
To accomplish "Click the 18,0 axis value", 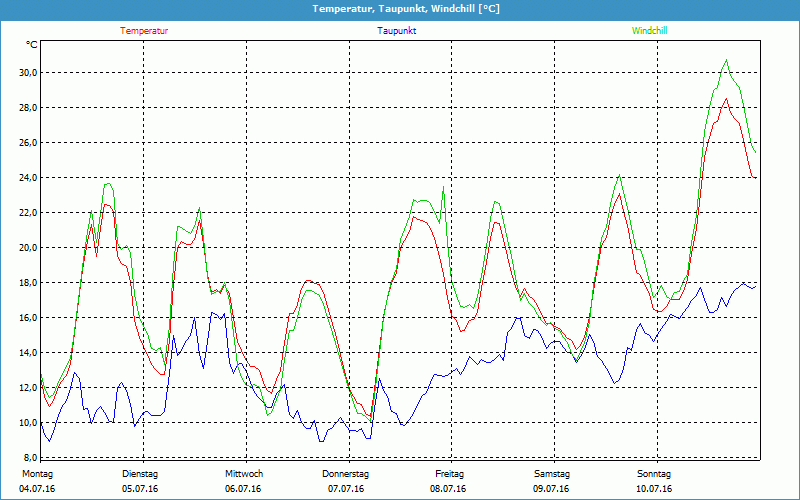I will pos(27,283).
